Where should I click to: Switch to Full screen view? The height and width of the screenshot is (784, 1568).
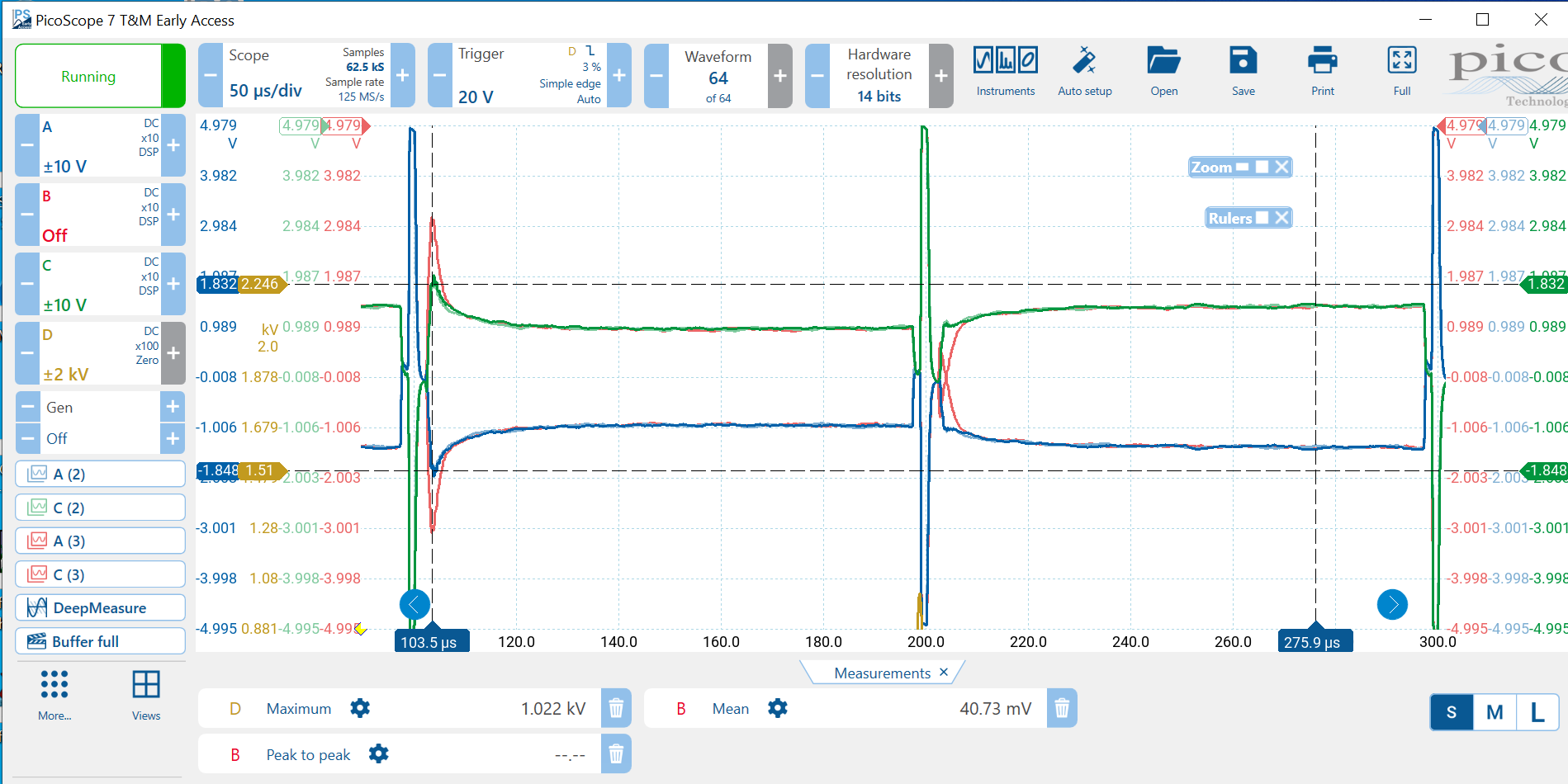click(x=1401, y=62)
